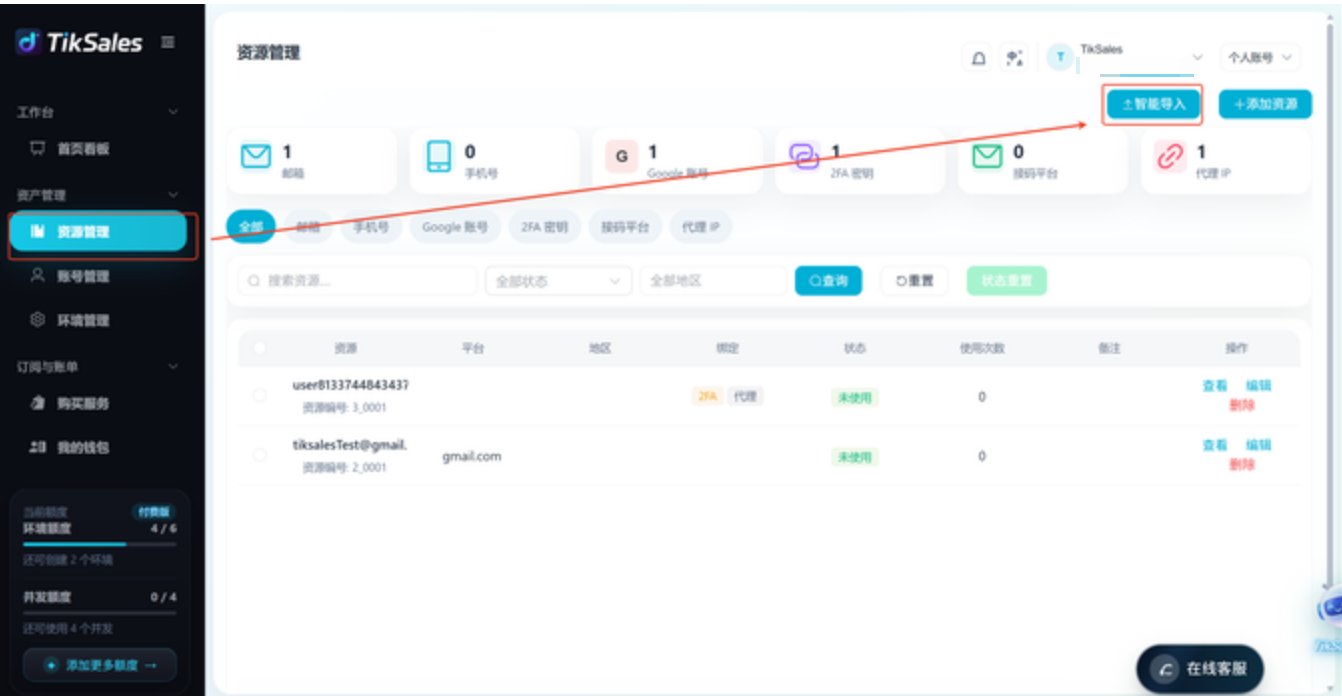Switch to the Google 账号 filter tab
The image size is (1342, 696).
coord(455,227)
